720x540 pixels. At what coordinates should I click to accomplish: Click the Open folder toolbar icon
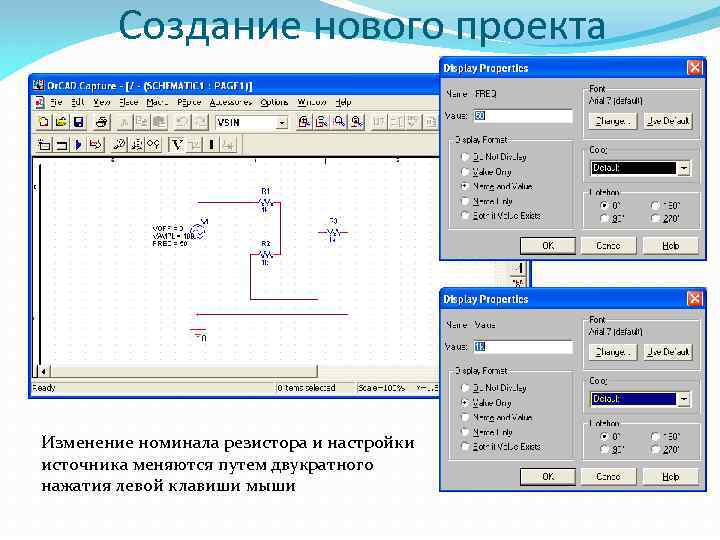point(61,122)
